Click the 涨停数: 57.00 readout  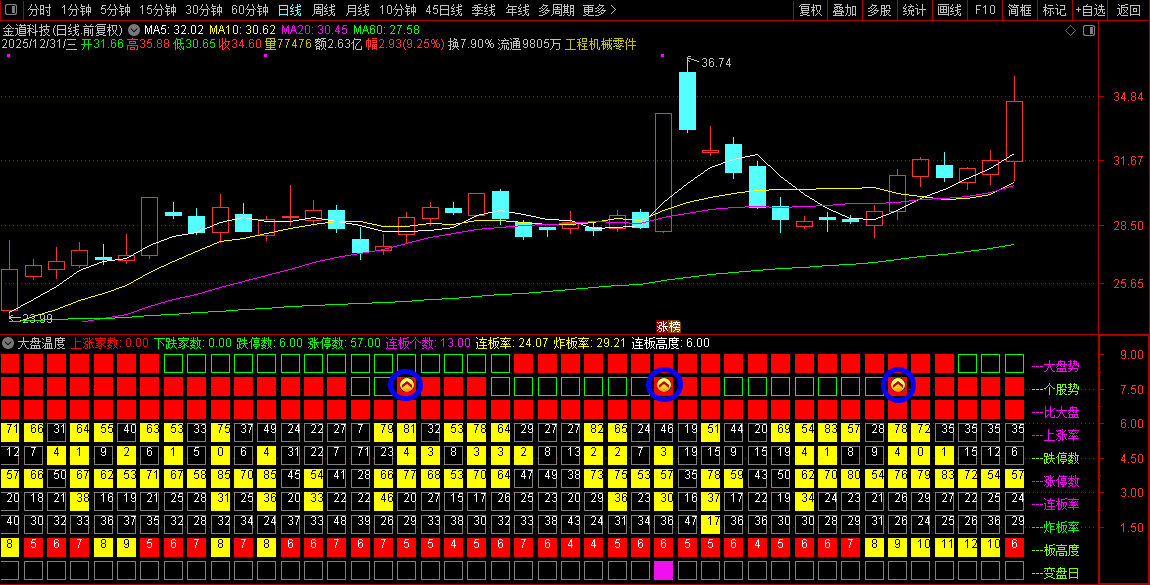(x=343, y=343)
